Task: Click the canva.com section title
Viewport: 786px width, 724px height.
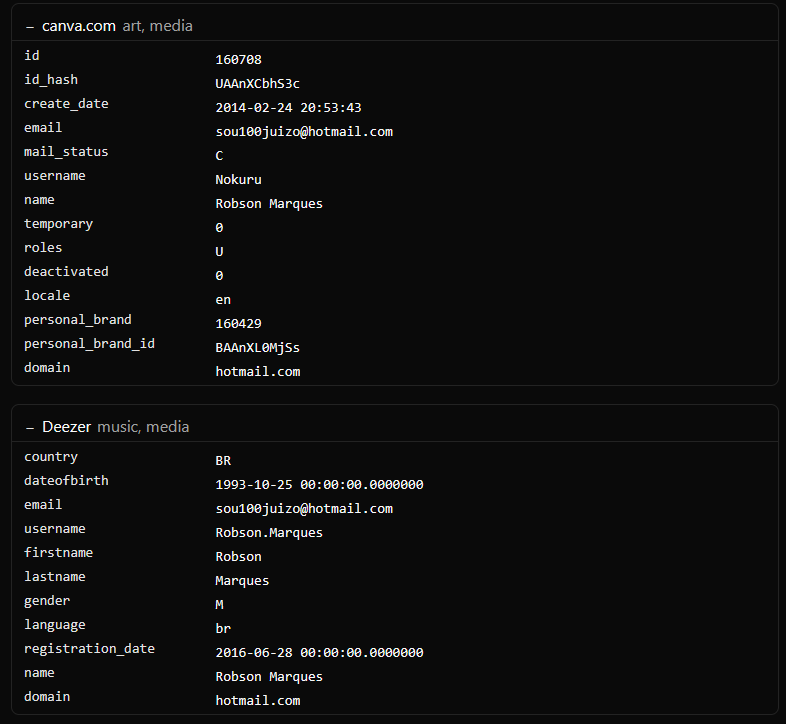Action: pos(79,26)
